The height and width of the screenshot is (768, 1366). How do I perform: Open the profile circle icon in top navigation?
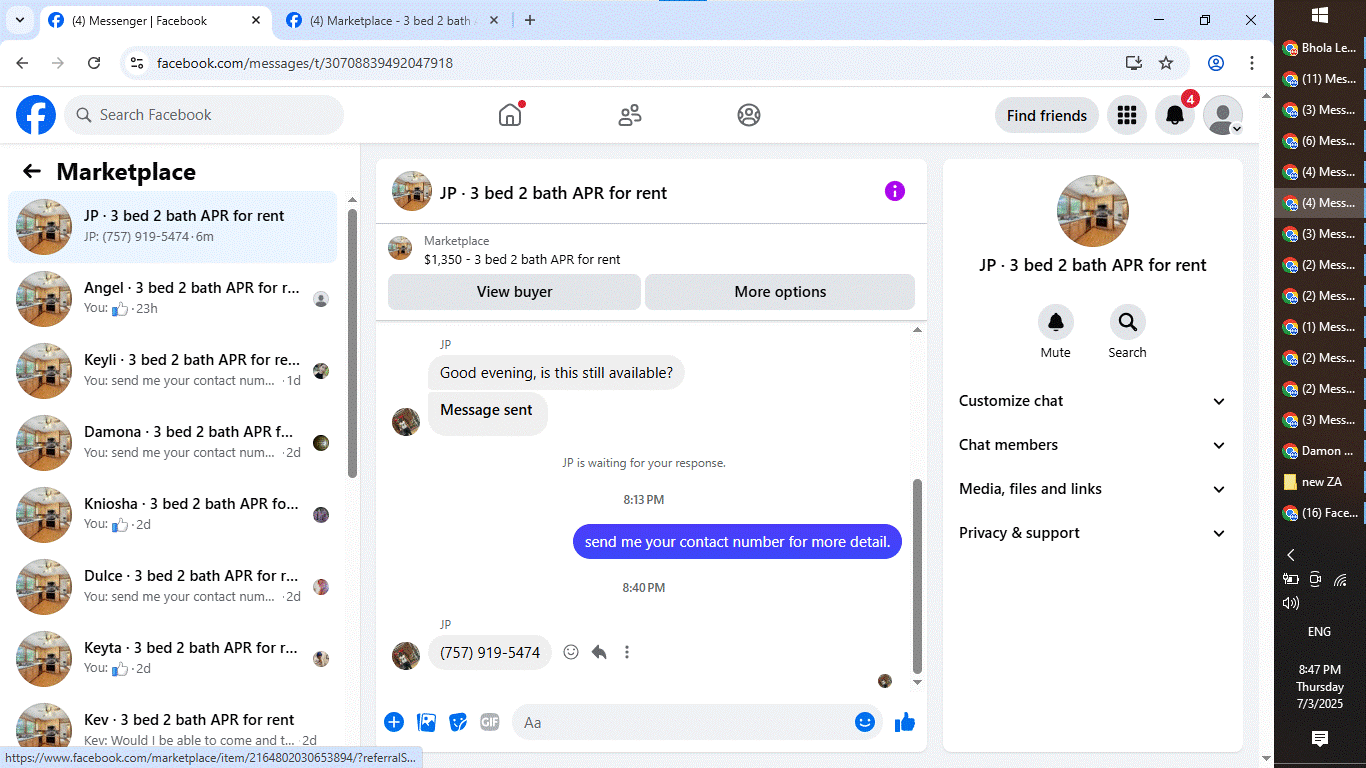(749, 115)
